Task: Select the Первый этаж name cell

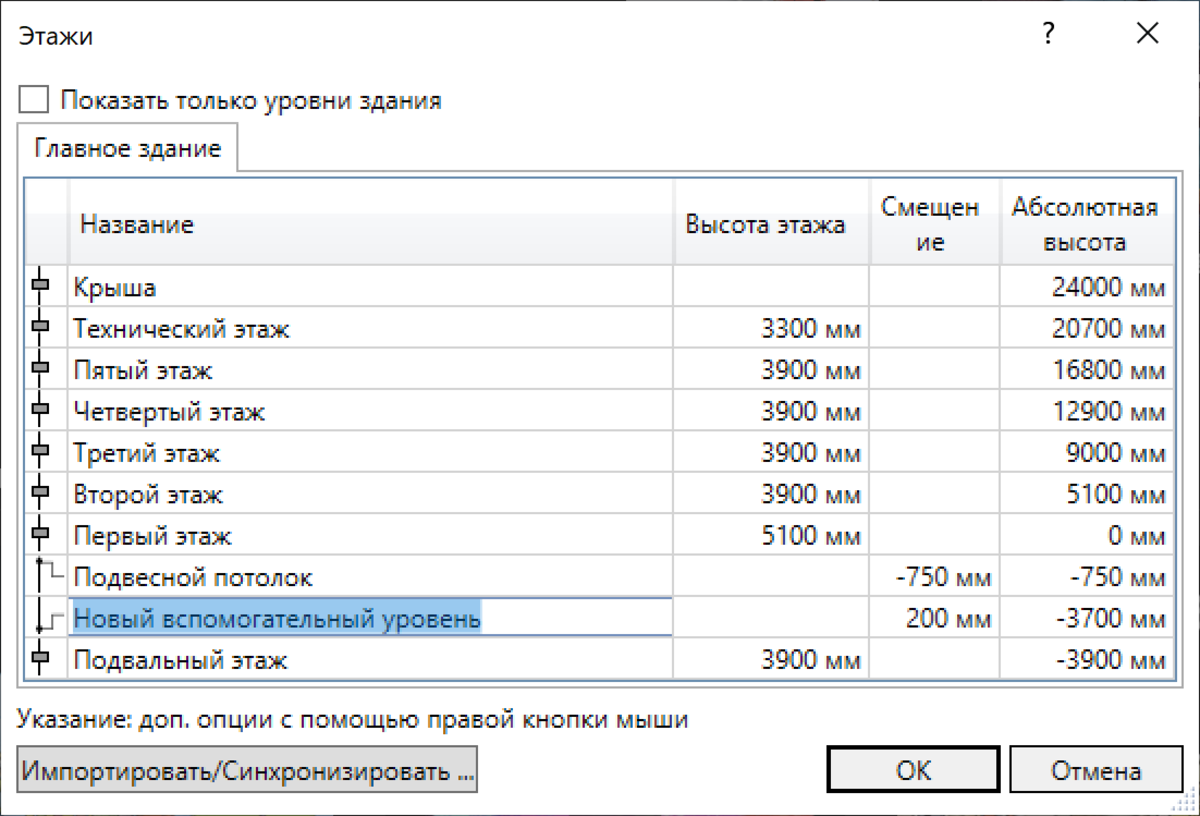Action: 371,536
